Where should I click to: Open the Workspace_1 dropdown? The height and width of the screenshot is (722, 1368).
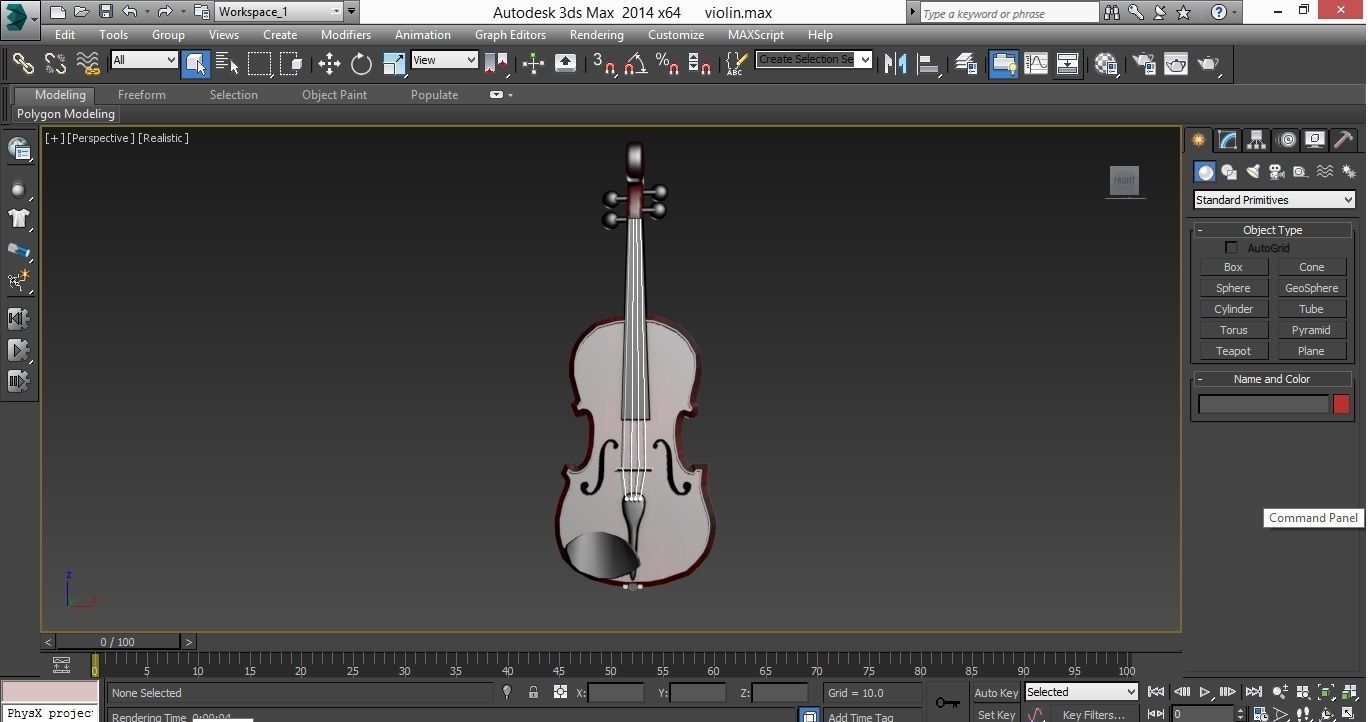(x=279, y=12)
